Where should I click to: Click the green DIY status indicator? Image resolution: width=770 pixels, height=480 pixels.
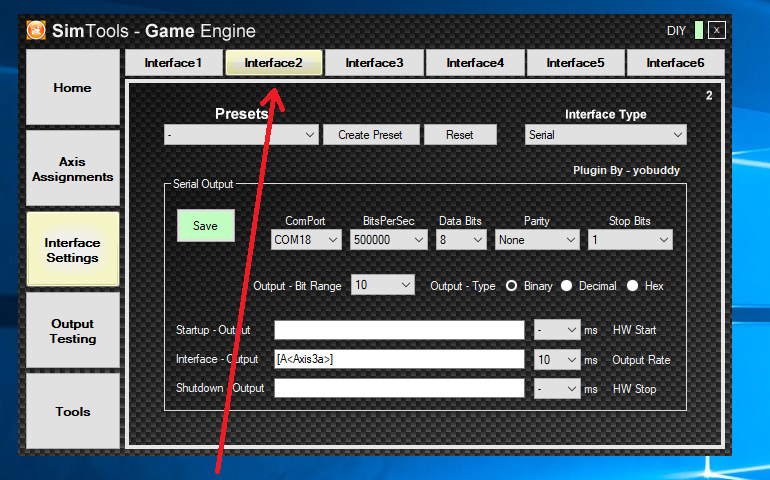click(x=699, y=30)
